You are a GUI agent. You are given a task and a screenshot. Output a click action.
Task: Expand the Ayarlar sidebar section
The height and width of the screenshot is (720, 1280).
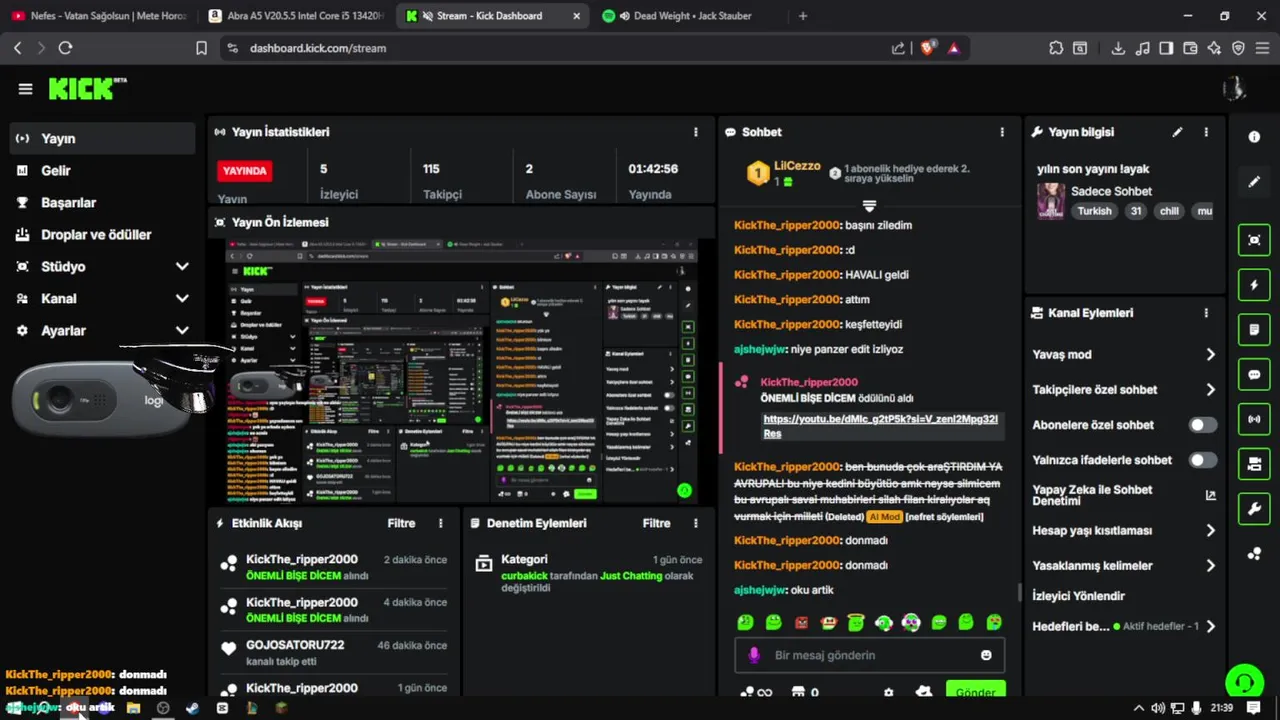coord(182,331)
